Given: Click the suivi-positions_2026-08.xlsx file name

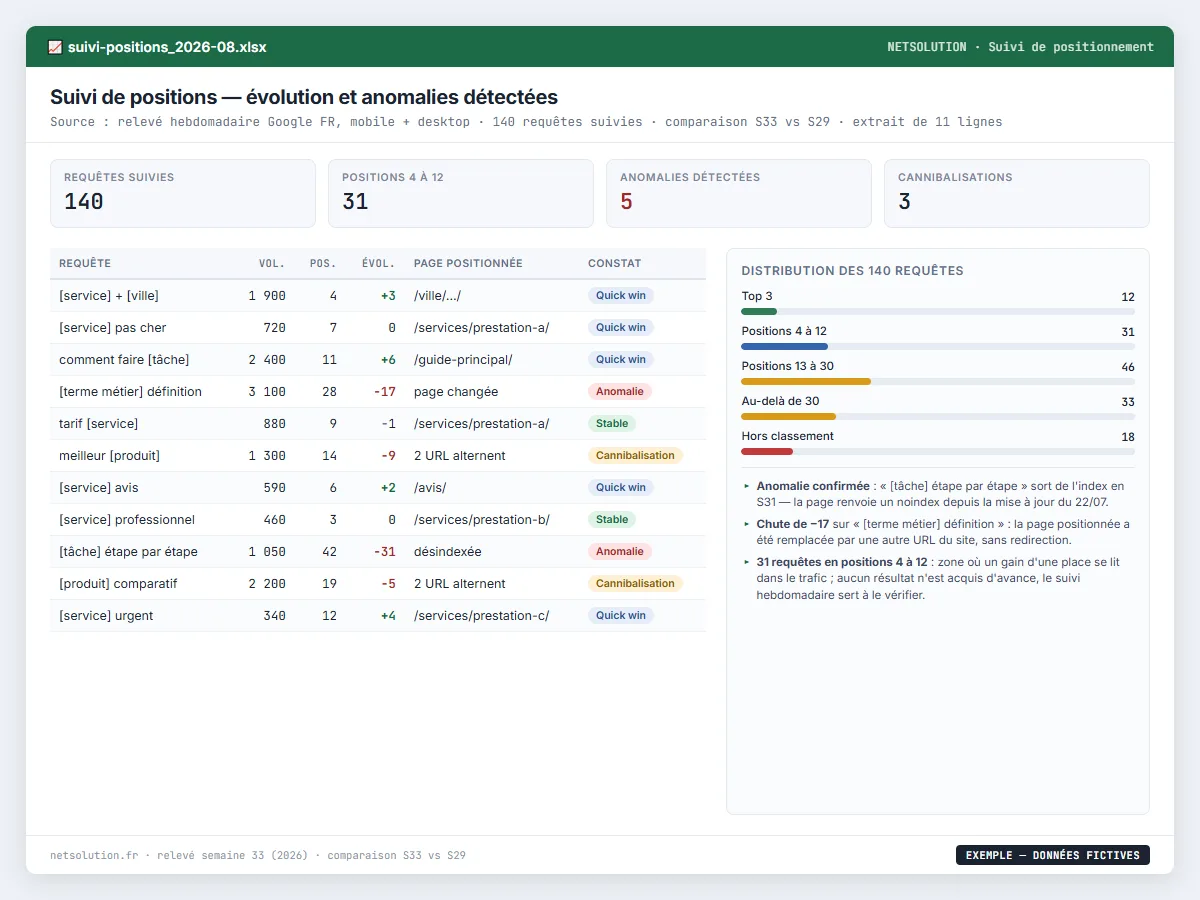Looking at the screenshot, I should pos(167,47).
